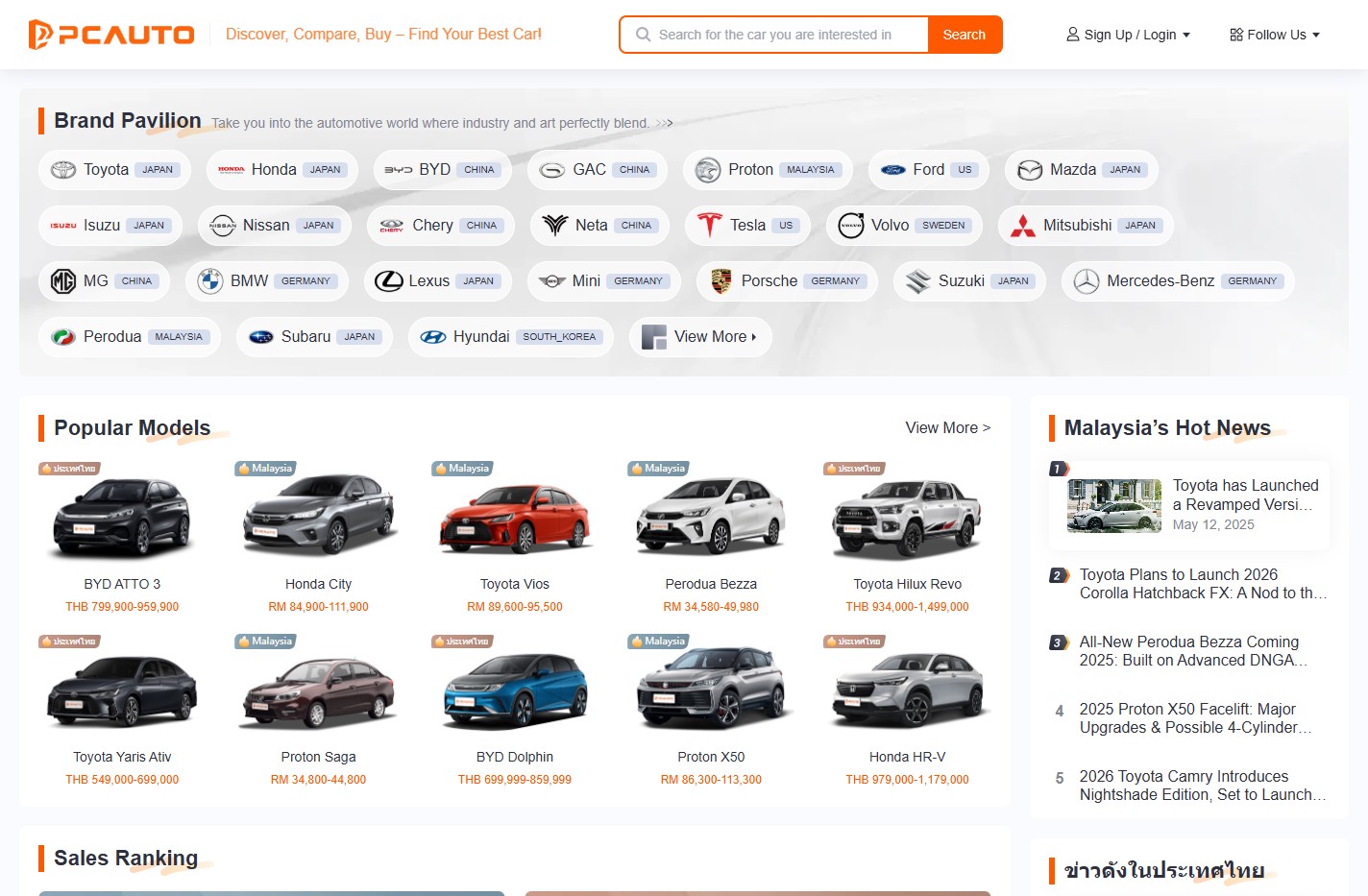Viewport: 1368px width, 896px height.
Task: Click the PCAUTO logo
Action: coord(111,35)
